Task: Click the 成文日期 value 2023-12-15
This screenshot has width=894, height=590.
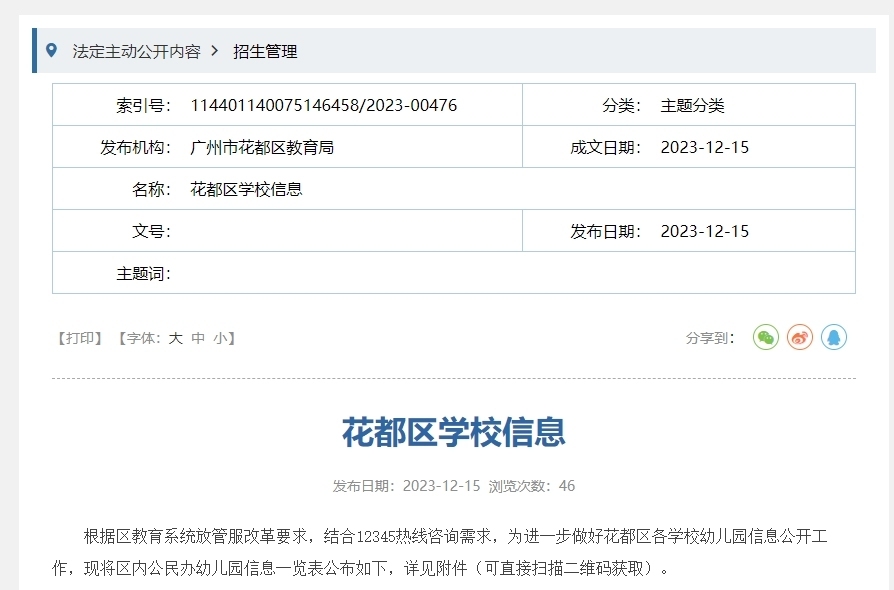Action: click(704, 147)
